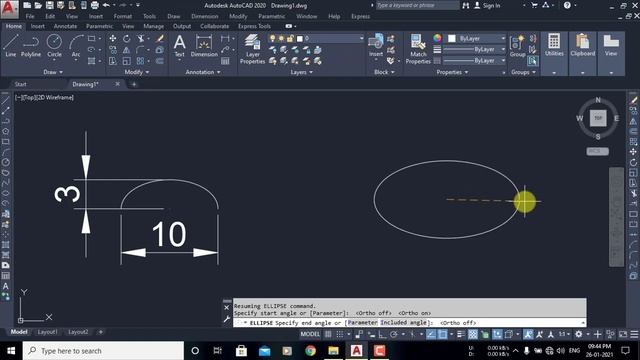Choose Parameter option in command line
This screenshot has width=640, height=360.
tap(362, 322)
